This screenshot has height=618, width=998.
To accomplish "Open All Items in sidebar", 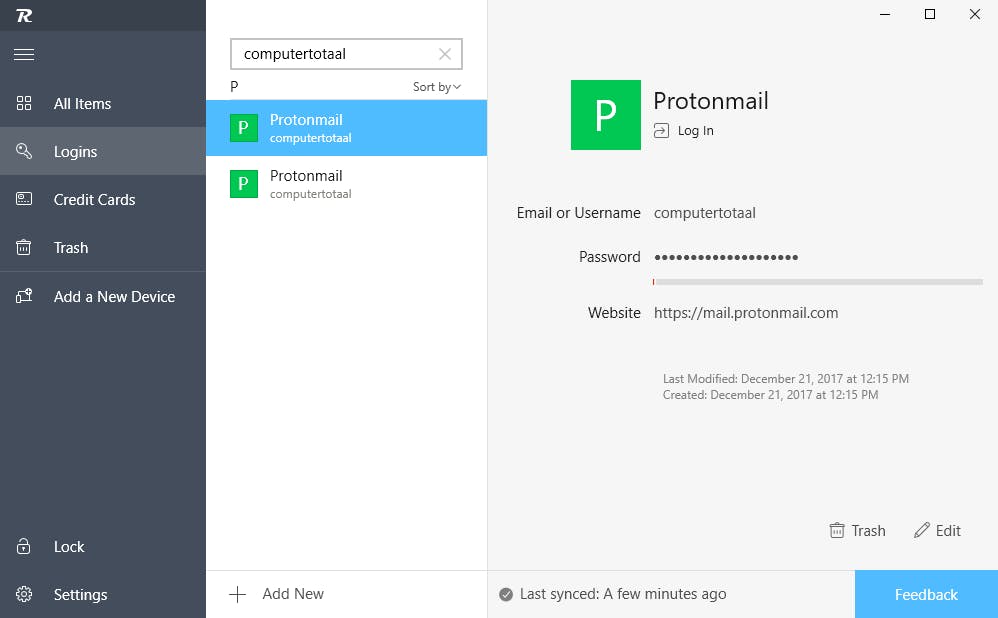I will pyautogui.click(x=82, y=104).
